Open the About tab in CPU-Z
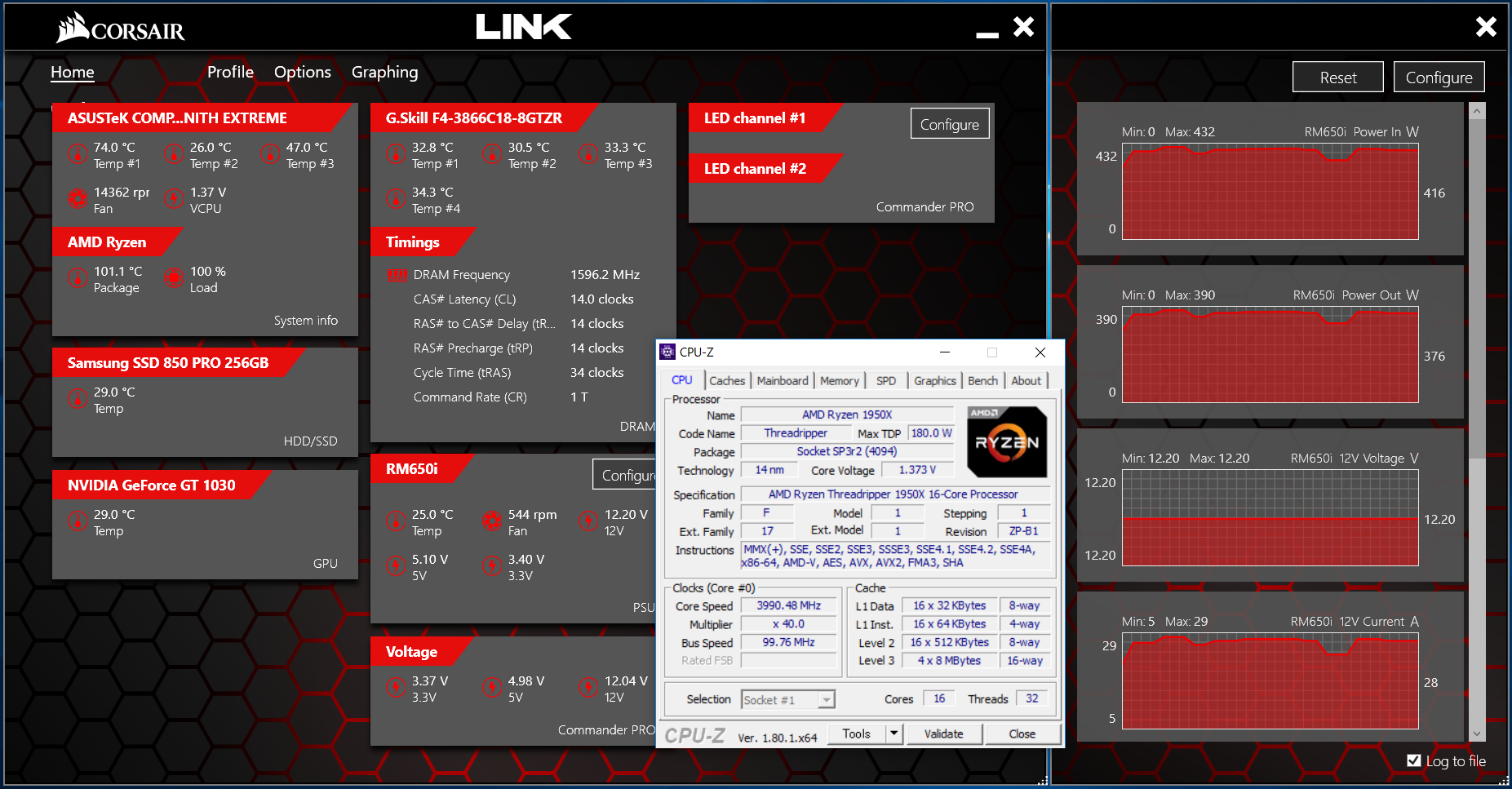 1026,380
